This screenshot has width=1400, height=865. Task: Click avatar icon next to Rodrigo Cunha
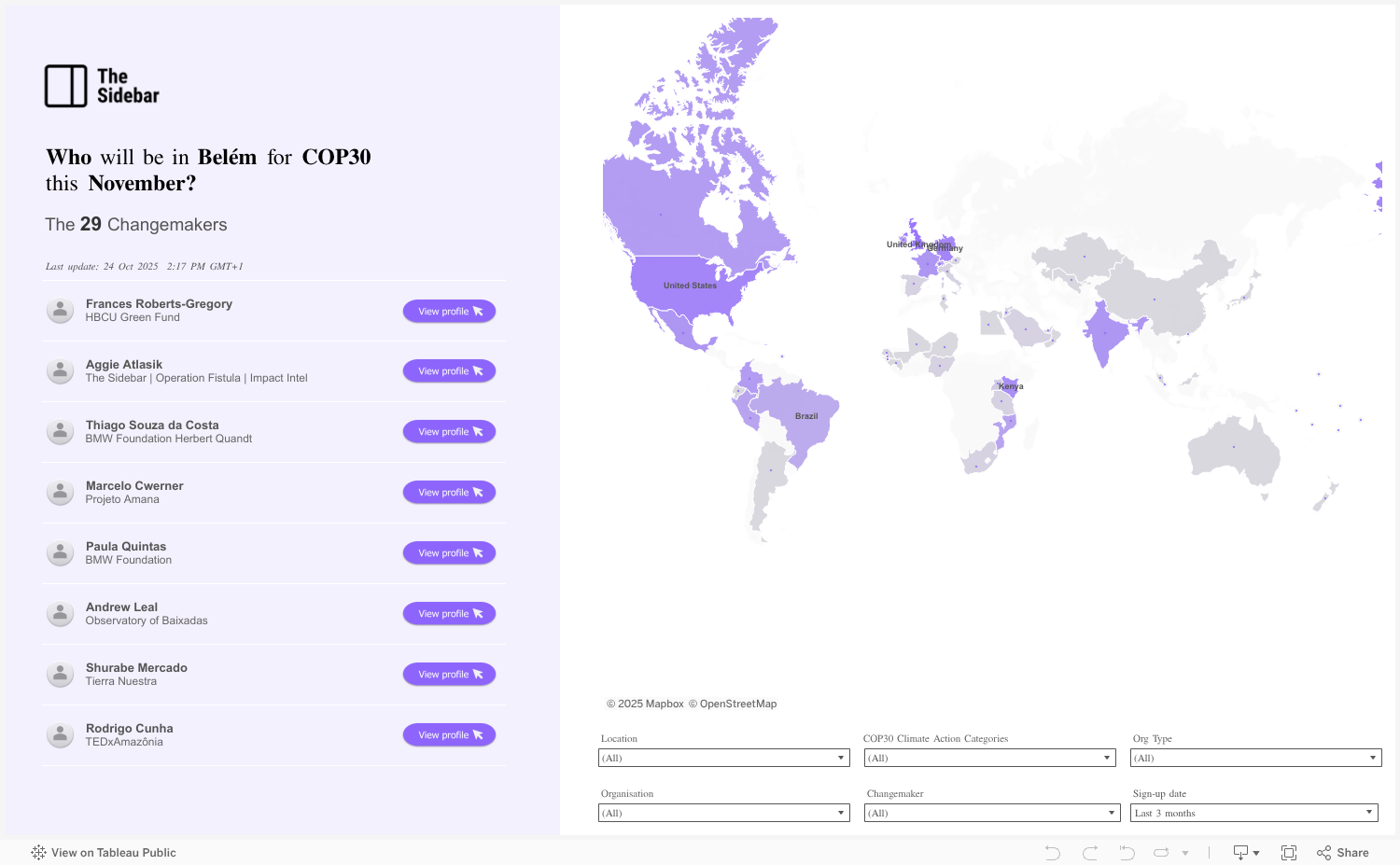tap(60, 735)
